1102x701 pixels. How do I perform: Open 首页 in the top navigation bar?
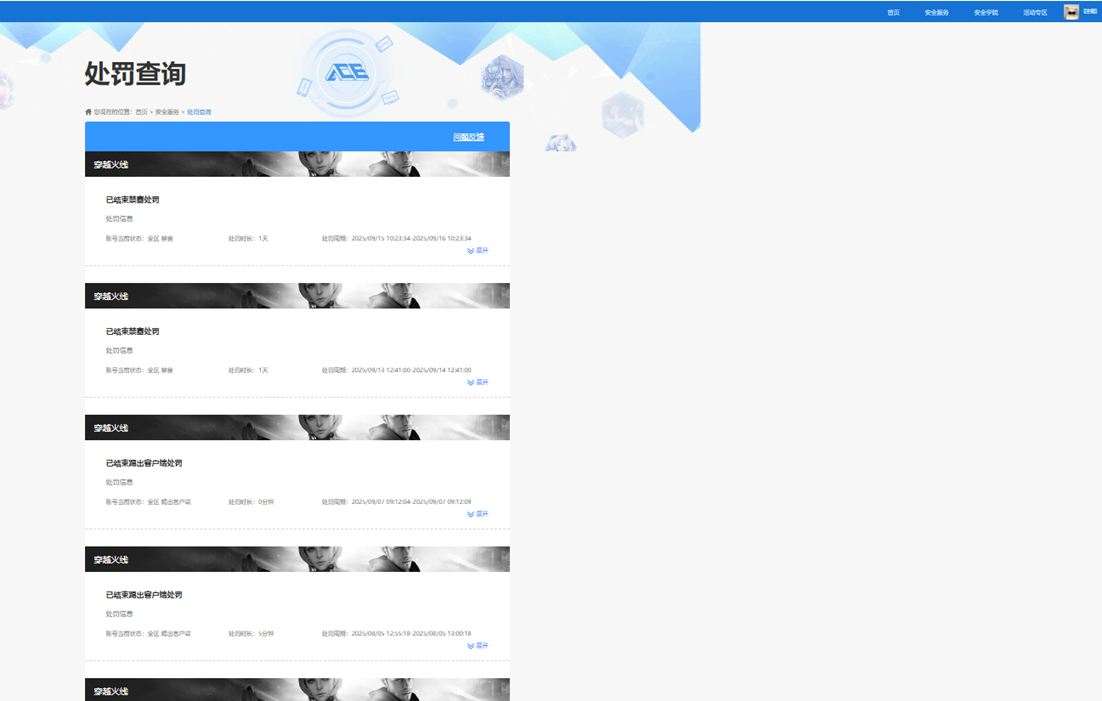click(x=893, y=12)
